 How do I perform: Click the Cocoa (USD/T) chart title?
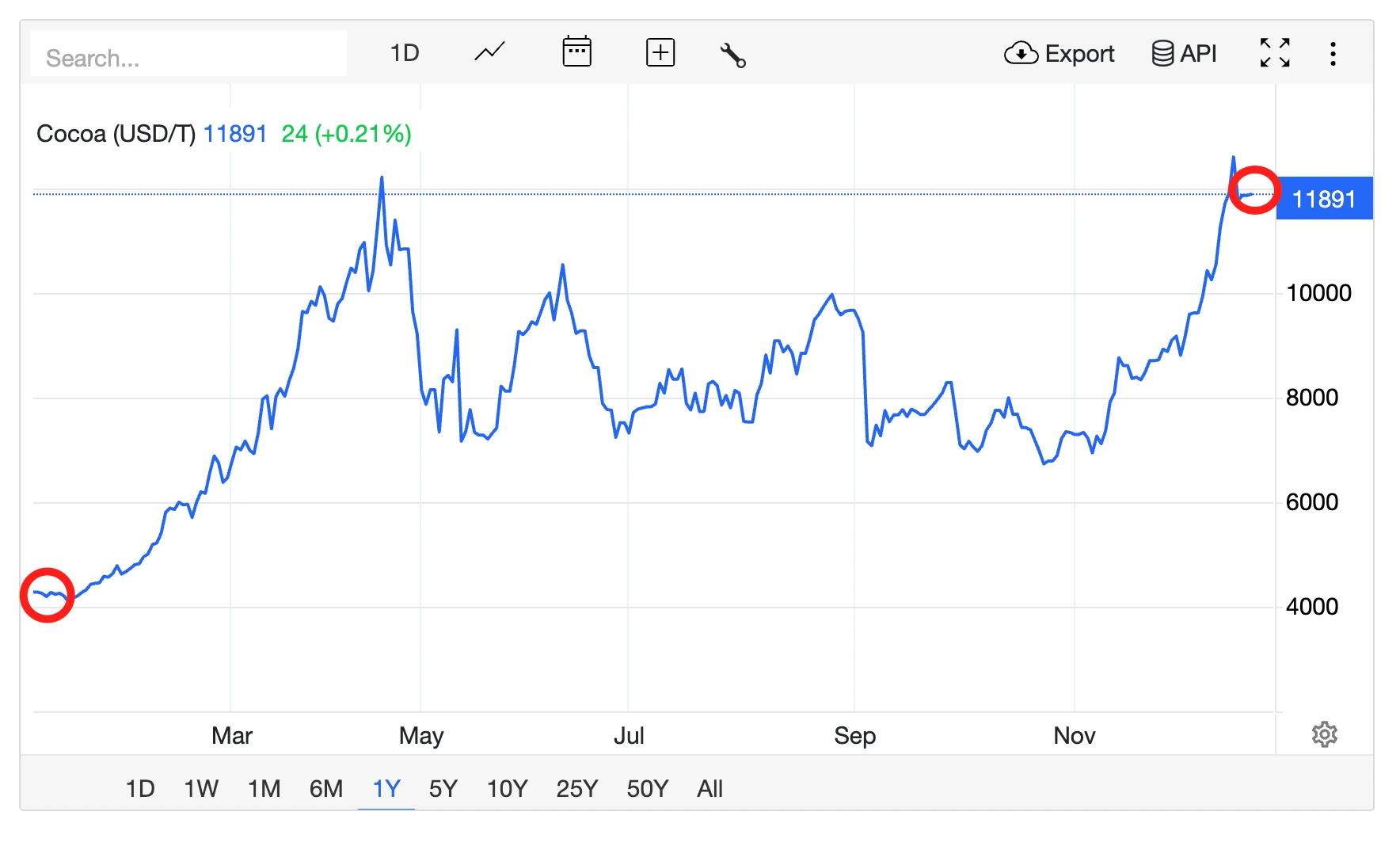click(116, 134)
